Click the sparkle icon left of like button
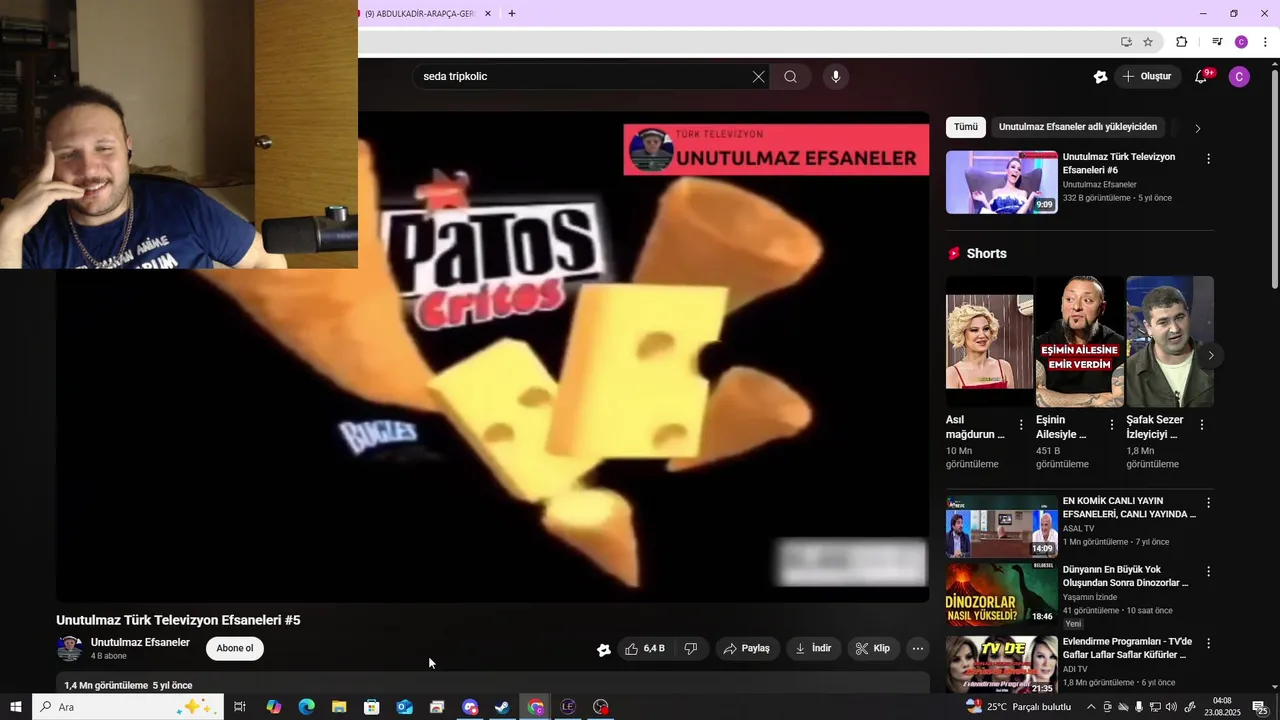Screen dimensions: 1280x720 pos(604,649)
